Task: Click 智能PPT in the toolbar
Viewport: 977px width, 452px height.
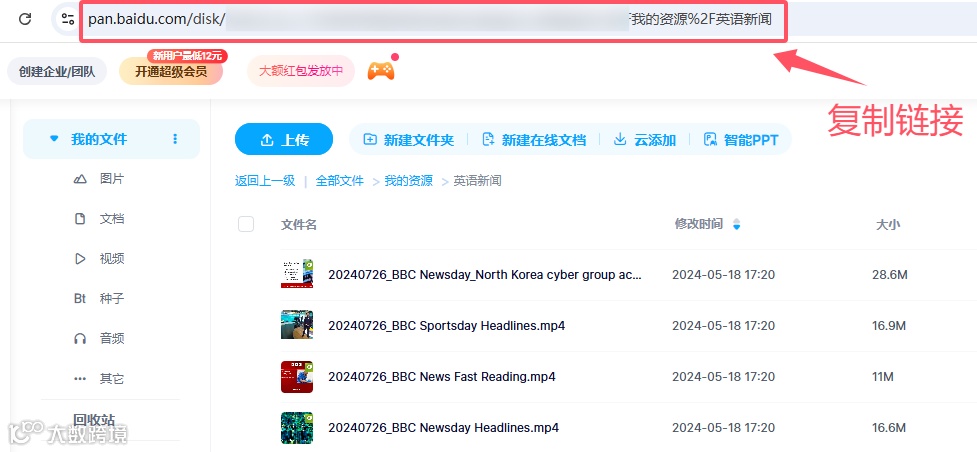Action: [741, 140]
